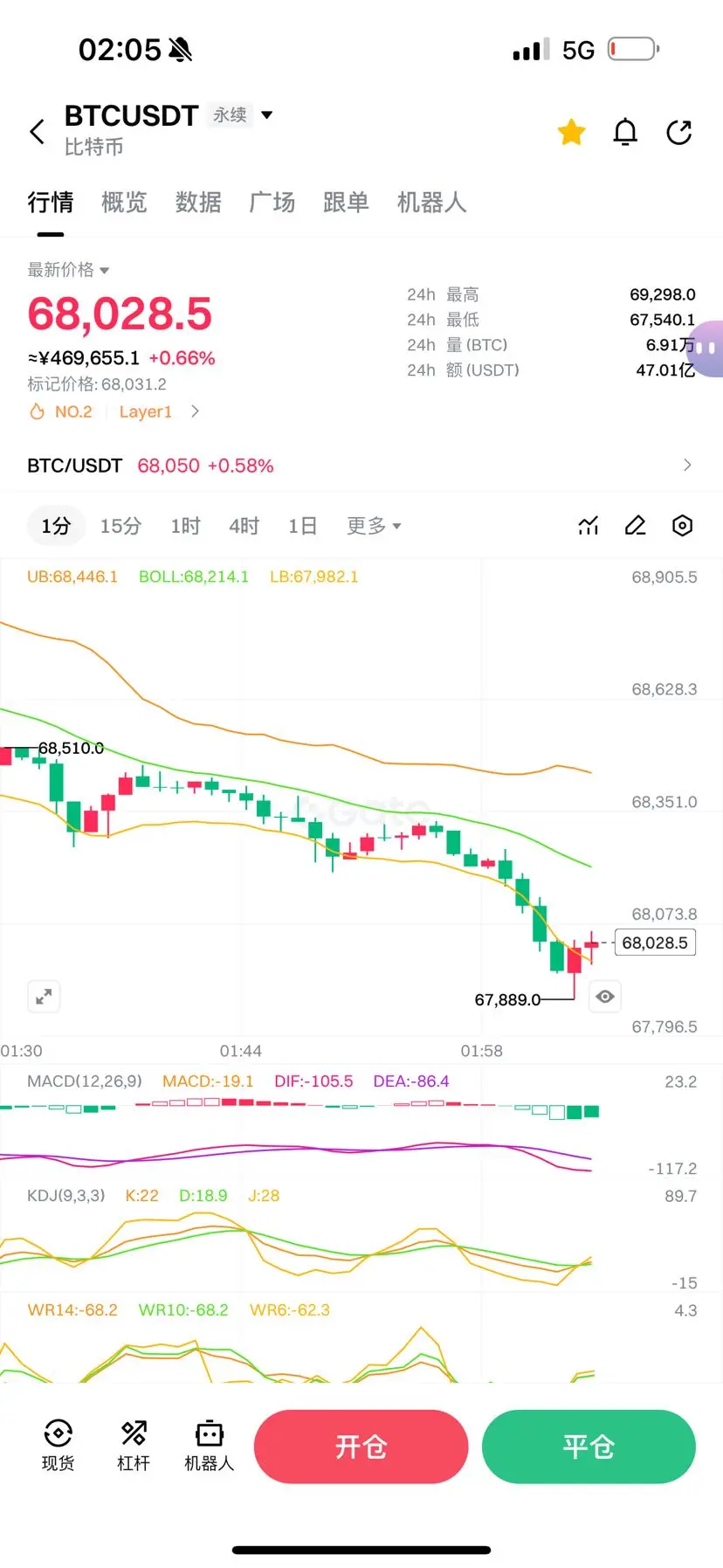Viewport: 723px width, 1568px height.
Task: Tap the 24h 最低 value 67,540.1
Action: [663, 320]
